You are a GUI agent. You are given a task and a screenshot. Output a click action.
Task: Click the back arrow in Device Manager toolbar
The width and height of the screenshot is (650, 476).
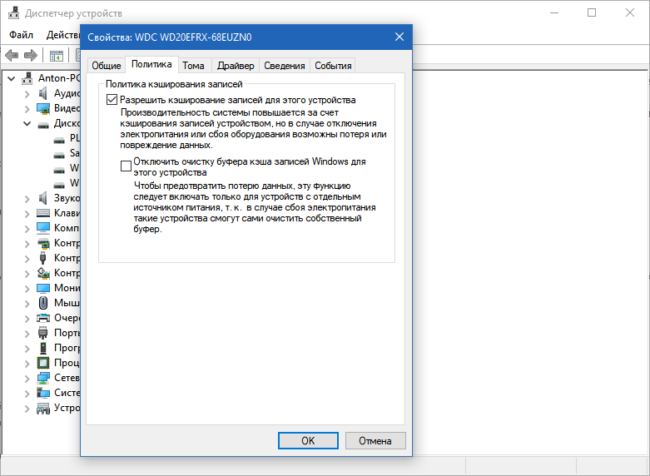12,55
